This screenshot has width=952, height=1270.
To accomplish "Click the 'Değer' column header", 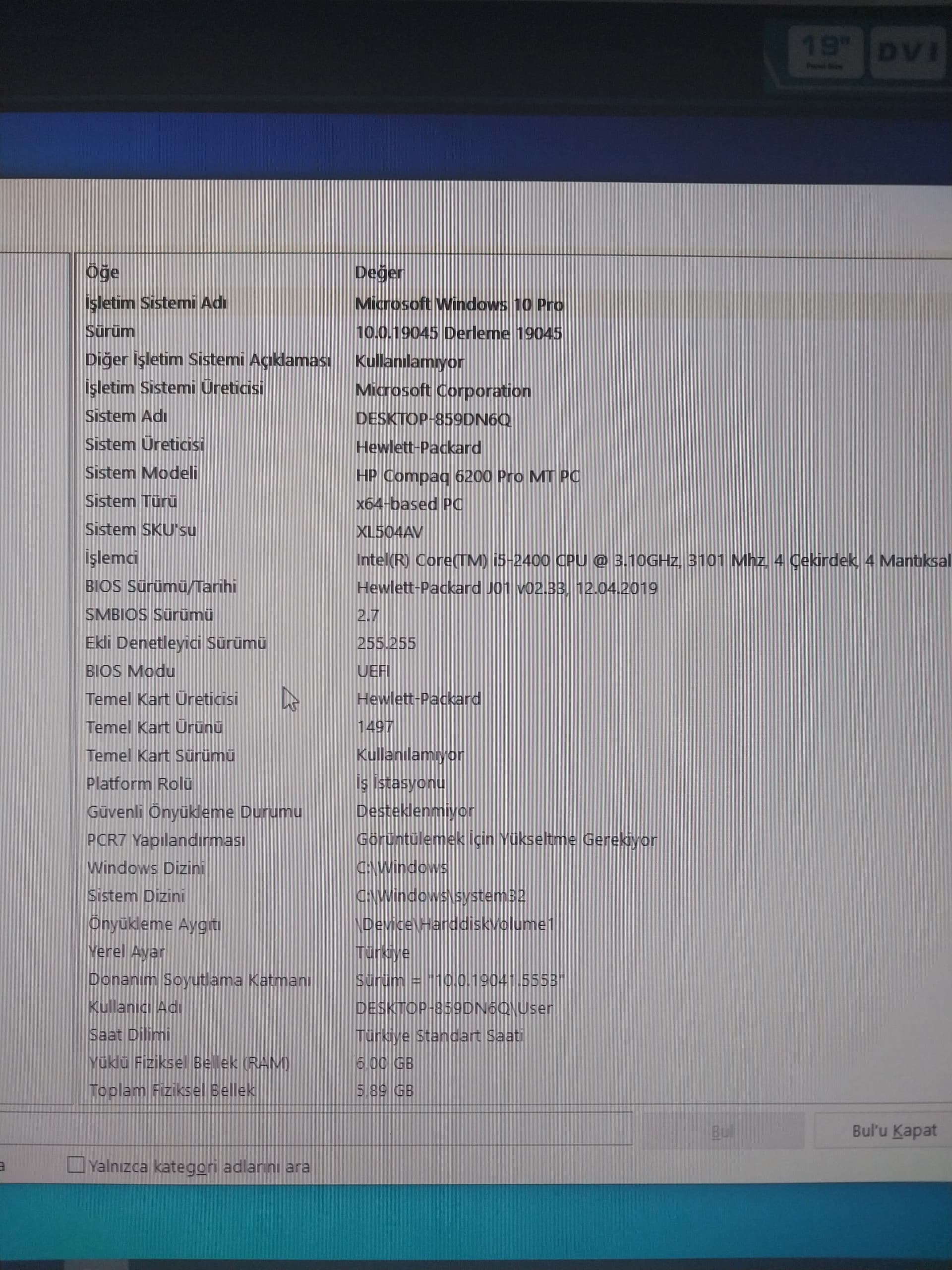I will pos(379,273).
